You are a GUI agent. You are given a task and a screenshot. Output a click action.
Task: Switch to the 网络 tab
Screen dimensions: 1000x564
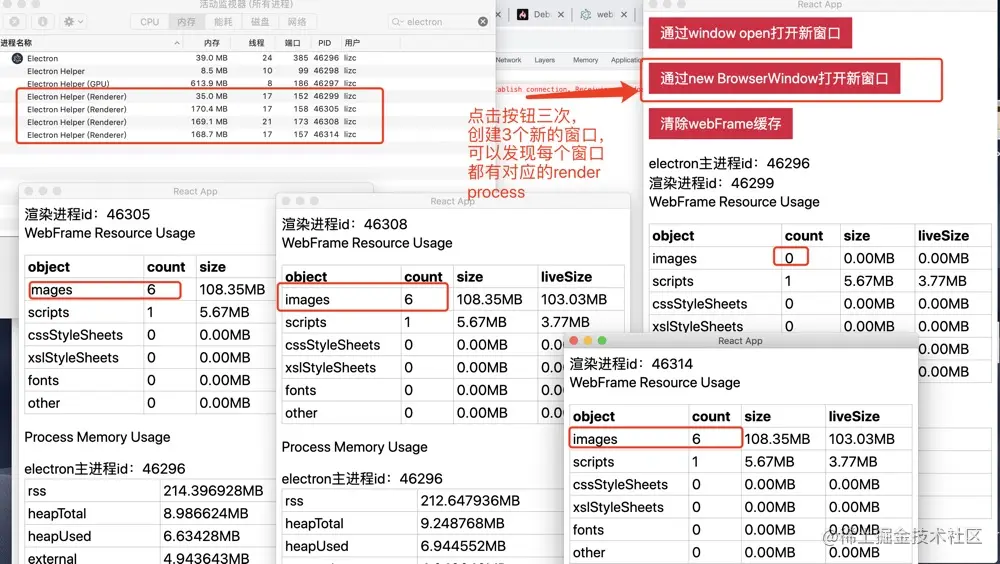coord(297,22)
